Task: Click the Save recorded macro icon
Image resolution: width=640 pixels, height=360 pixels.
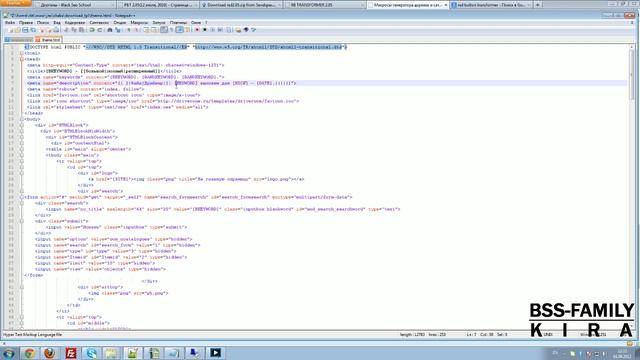Action: point(229,30)
